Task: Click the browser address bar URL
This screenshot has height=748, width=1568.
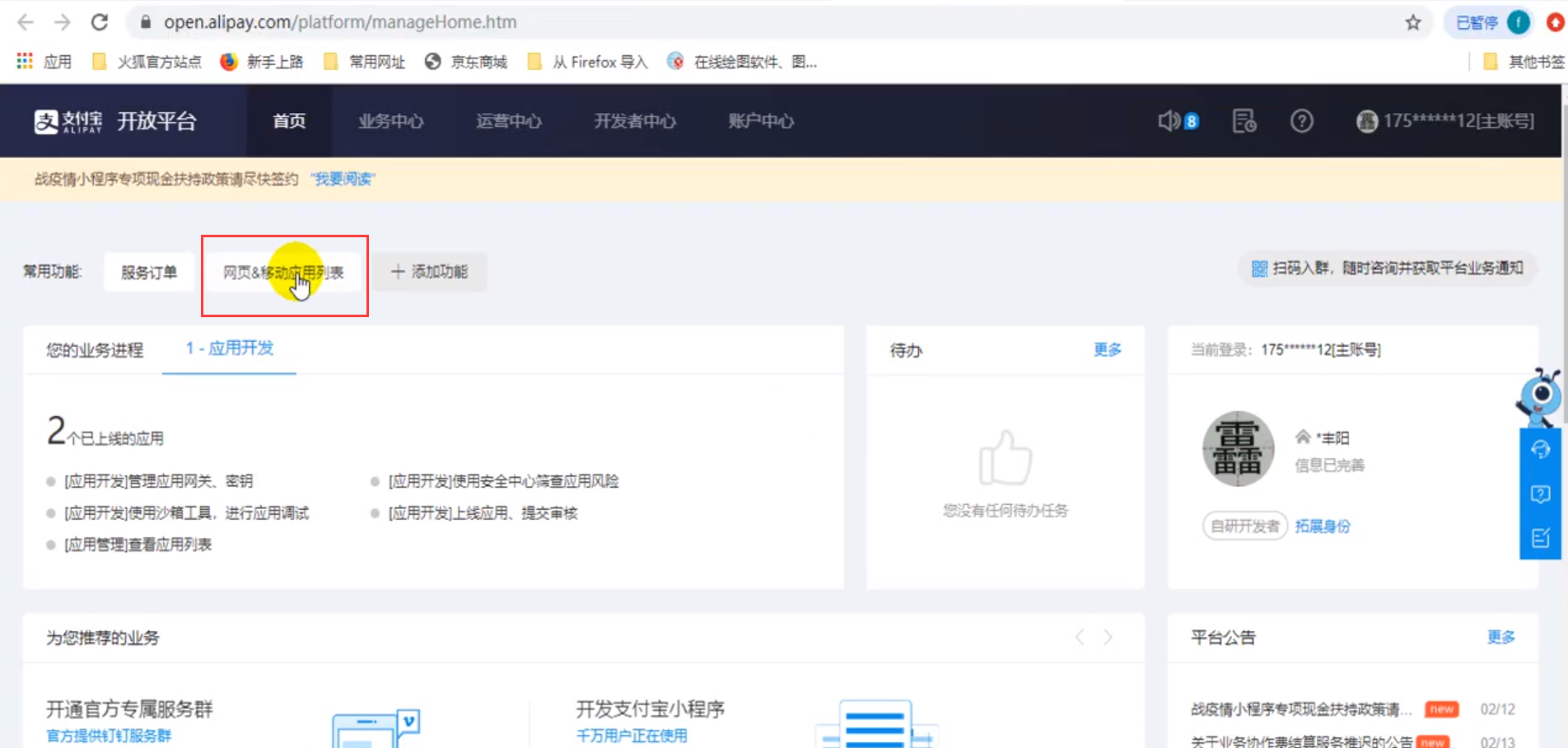Action: [x=340, y=22]
